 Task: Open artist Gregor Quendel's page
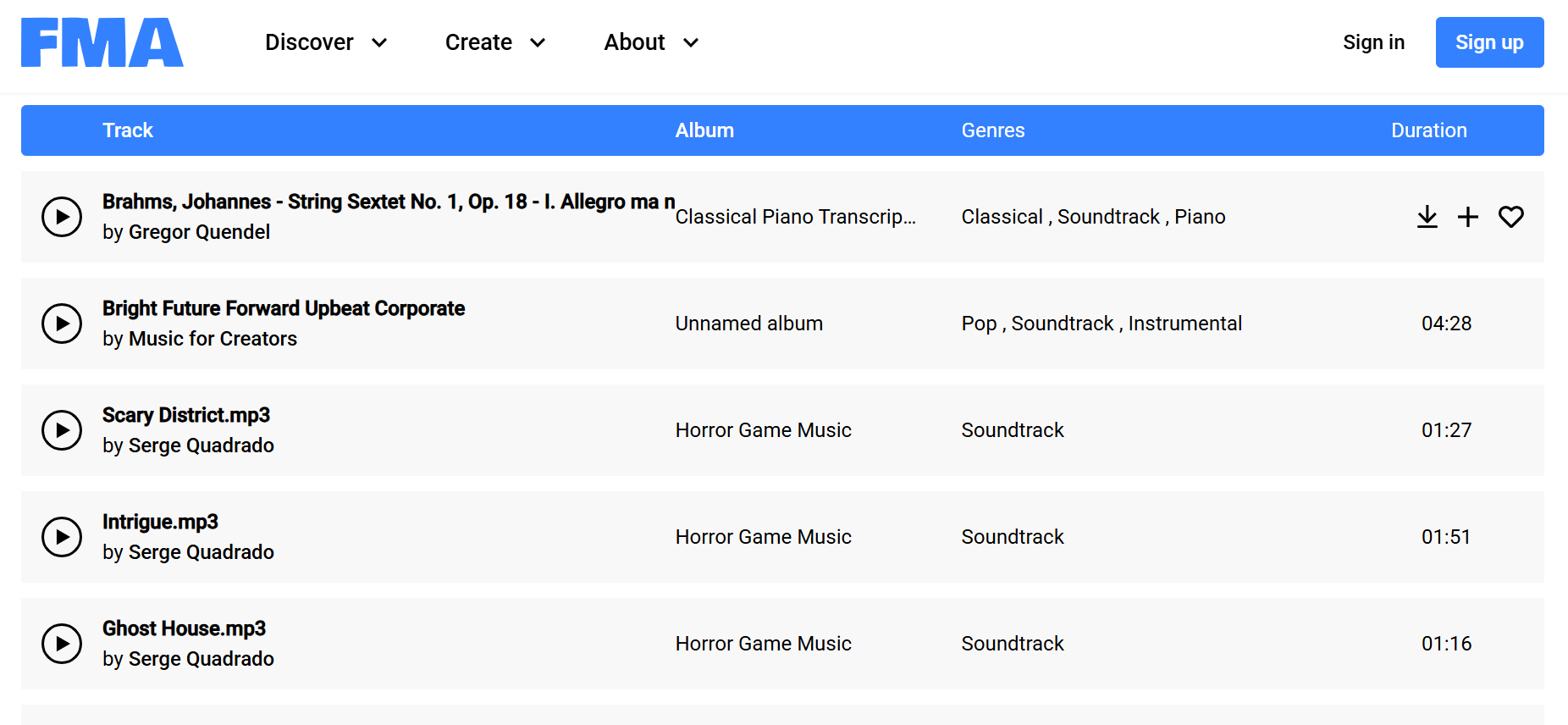click(199, 232)
